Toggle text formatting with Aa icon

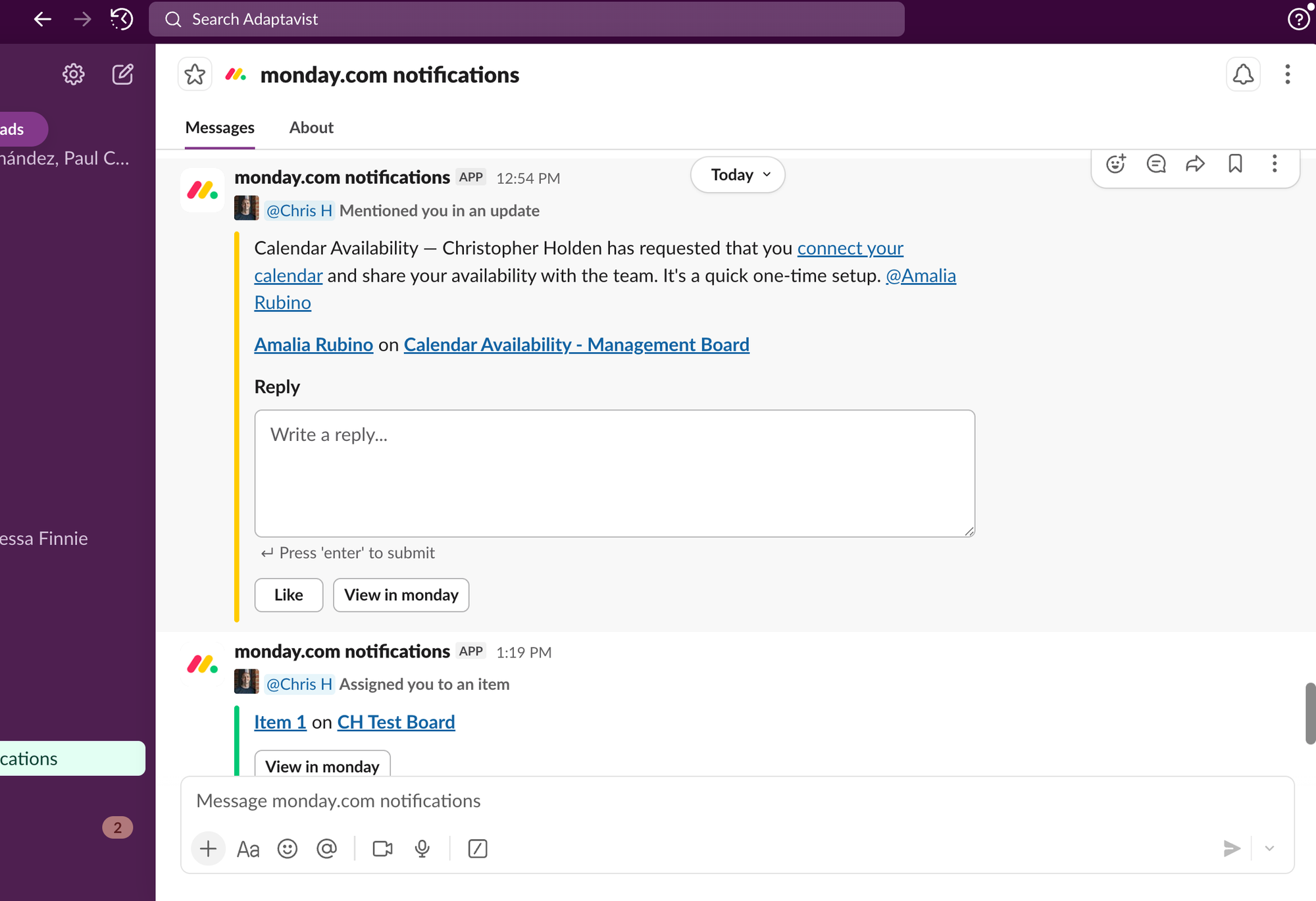[248, 849]
